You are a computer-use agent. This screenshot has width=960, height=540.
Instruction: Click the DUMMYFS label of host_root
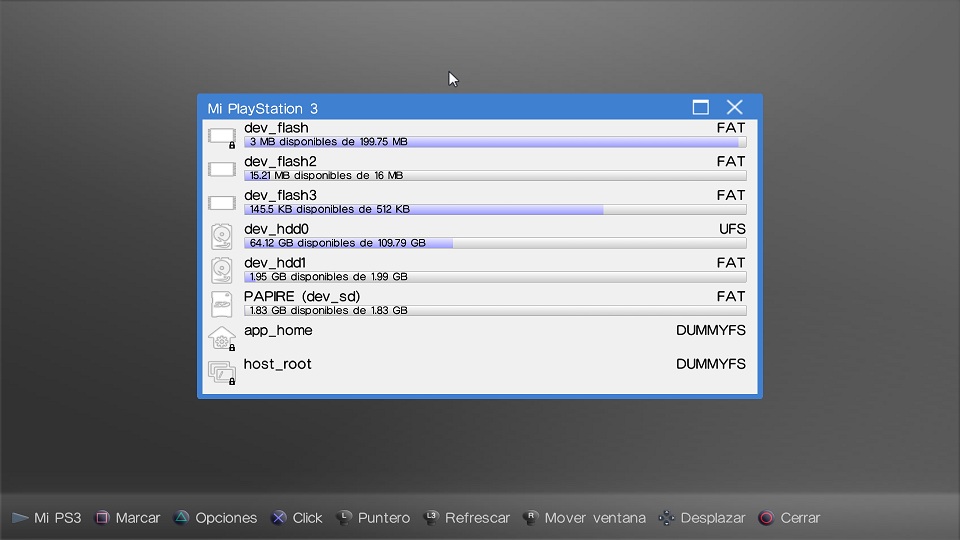(x=711, y=364)
